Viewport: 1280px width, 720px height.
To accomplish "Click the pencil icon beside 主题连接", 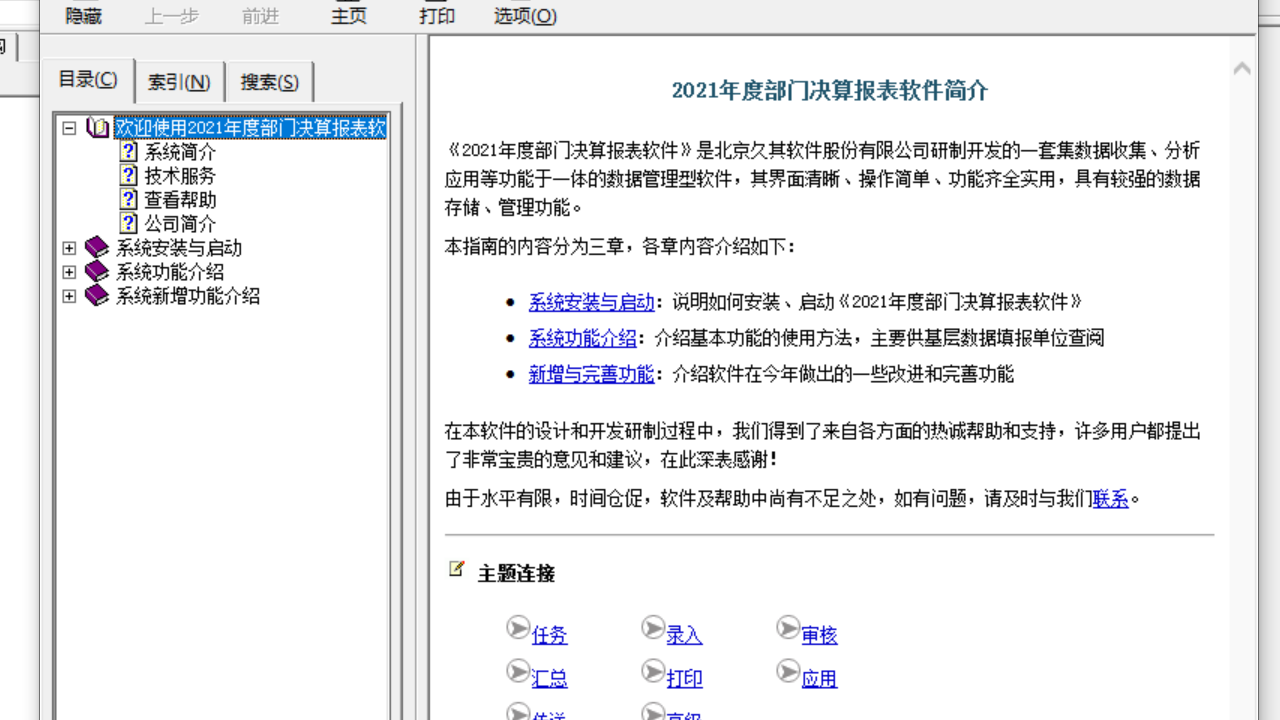I will click(x=457, y=567).
